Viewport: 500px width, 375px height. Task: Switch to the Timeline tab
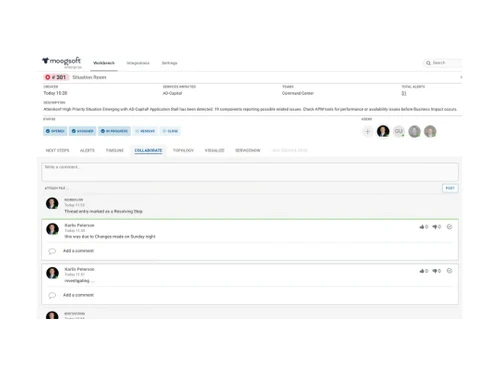tap(115, 151)
